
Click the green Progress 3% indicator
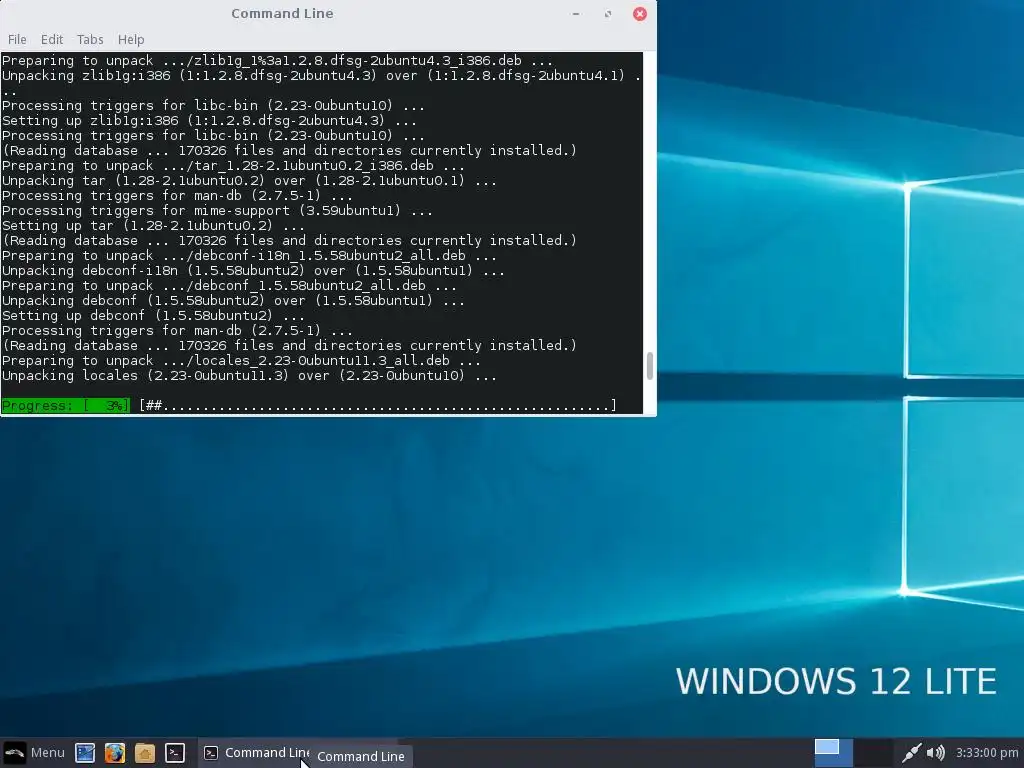click(65, 405)
